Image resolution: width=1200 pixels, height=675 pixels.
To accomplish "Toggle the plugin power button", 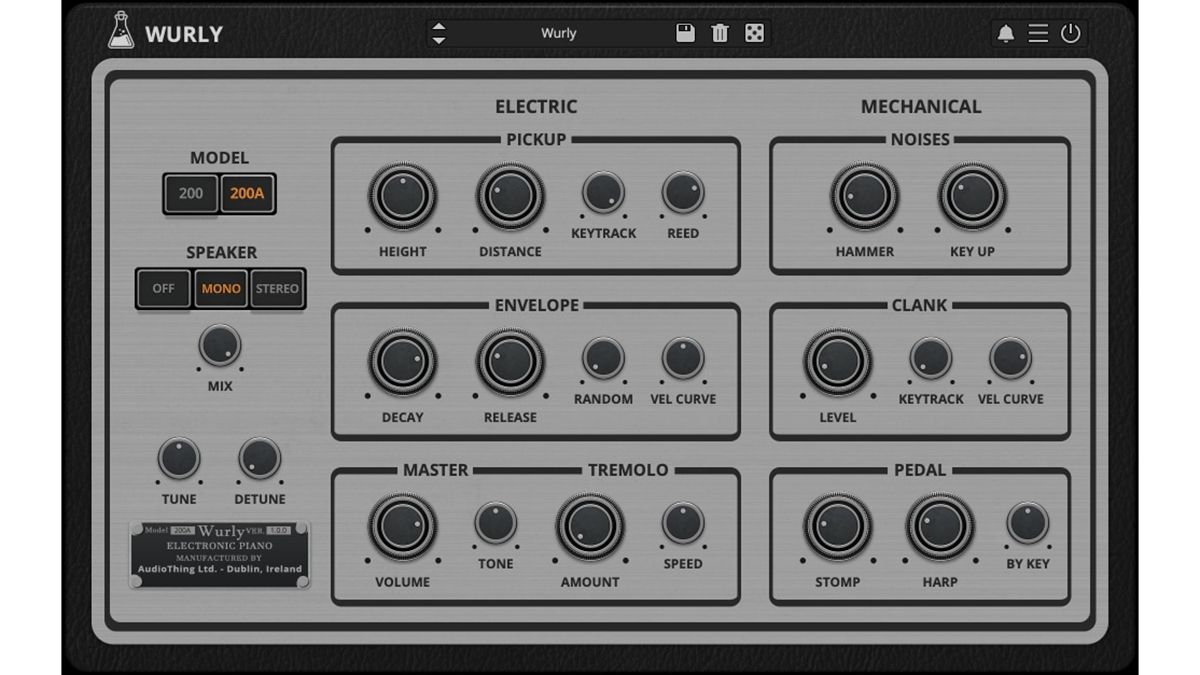I will click(x=1070, y=32).
